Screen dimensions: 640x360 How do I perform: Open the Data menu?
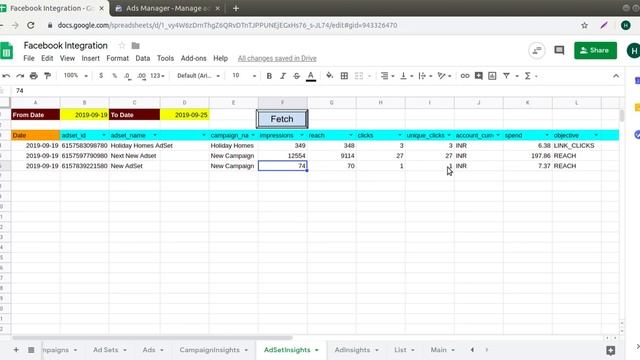[142, 58]
